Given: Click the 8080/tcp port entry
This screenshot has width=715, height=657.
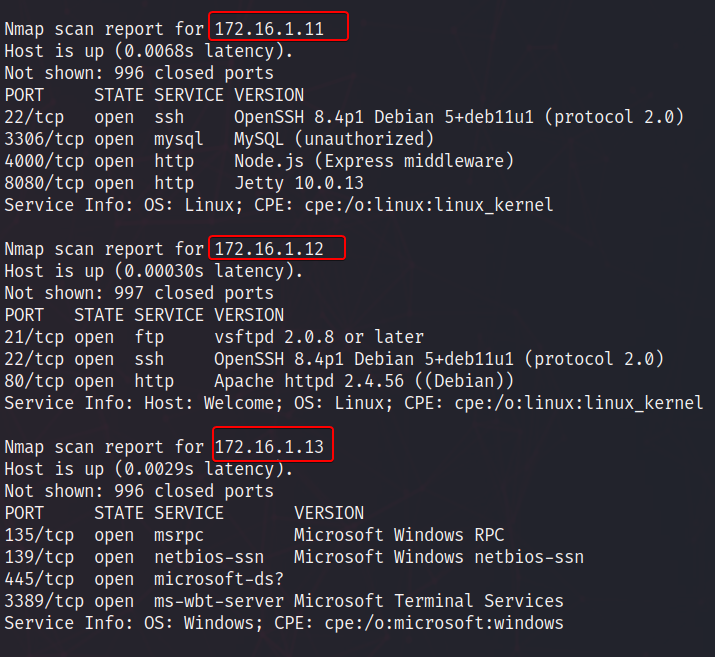Looking at the screenshot, I should [44, 183].
